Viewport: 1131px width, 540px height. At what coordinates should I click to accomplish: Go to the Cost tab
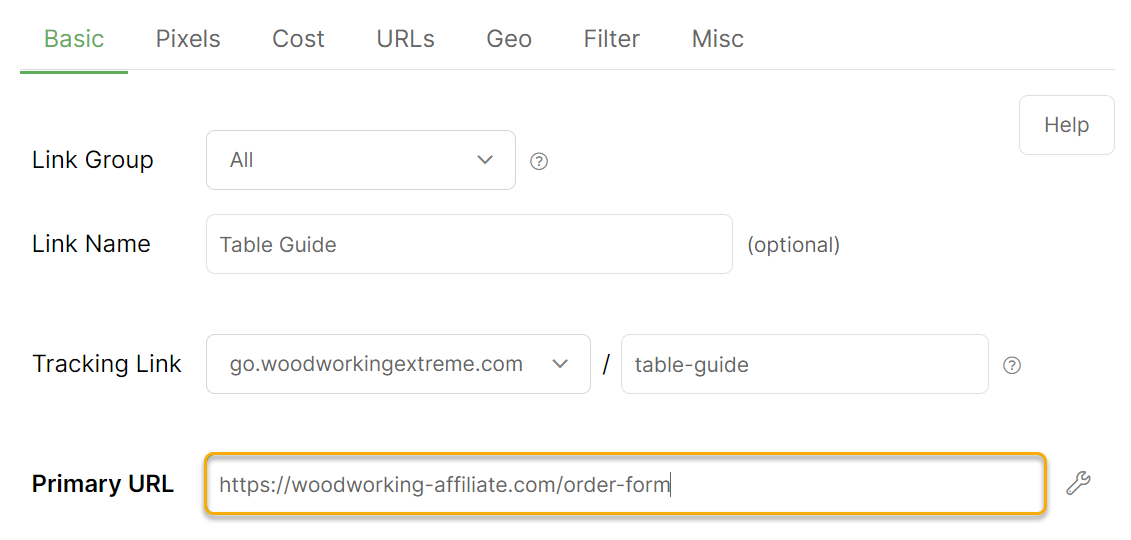click(x=298, y=39)
